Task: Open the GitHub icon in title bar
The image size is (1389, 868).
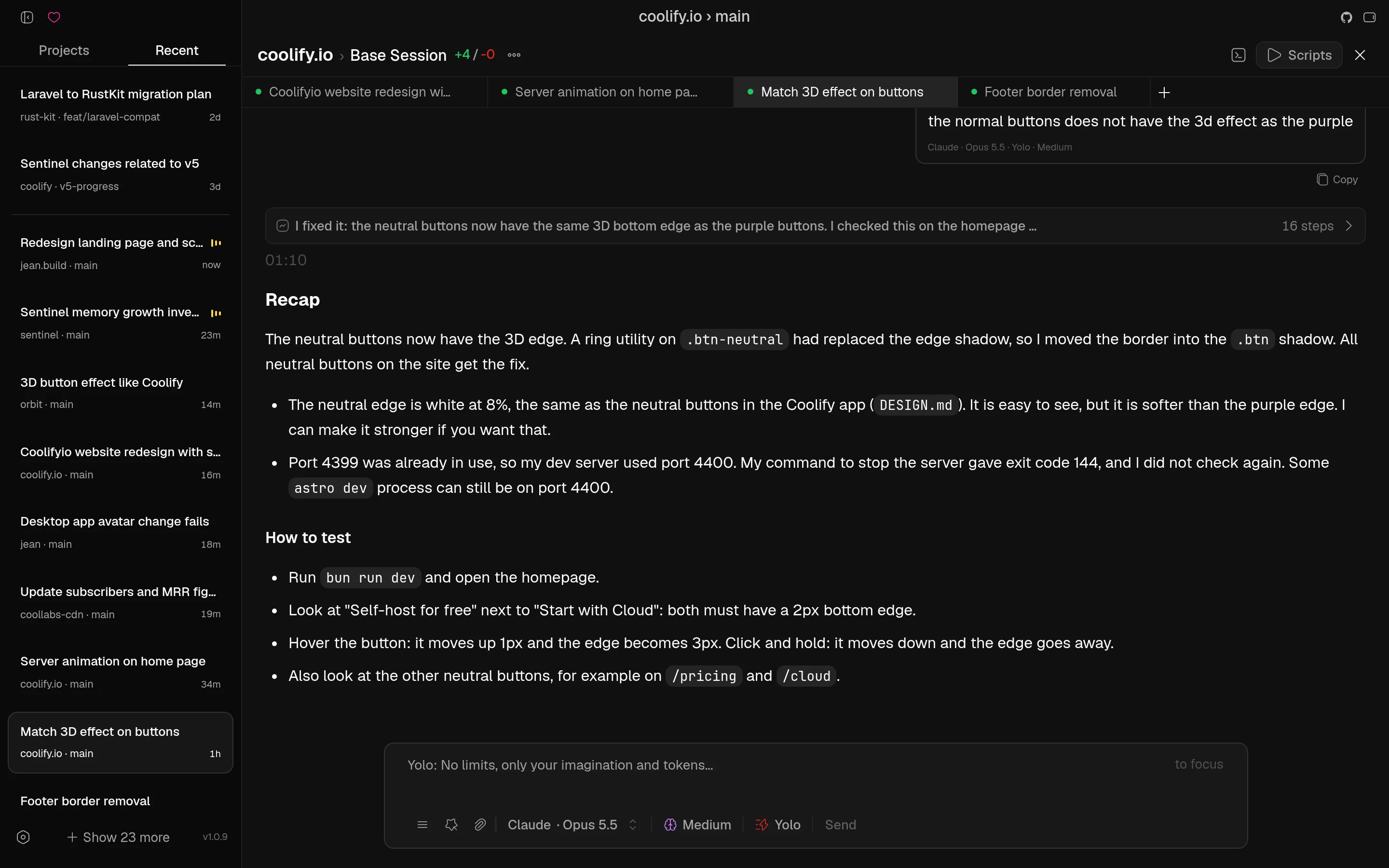Action: point(1347,17)
